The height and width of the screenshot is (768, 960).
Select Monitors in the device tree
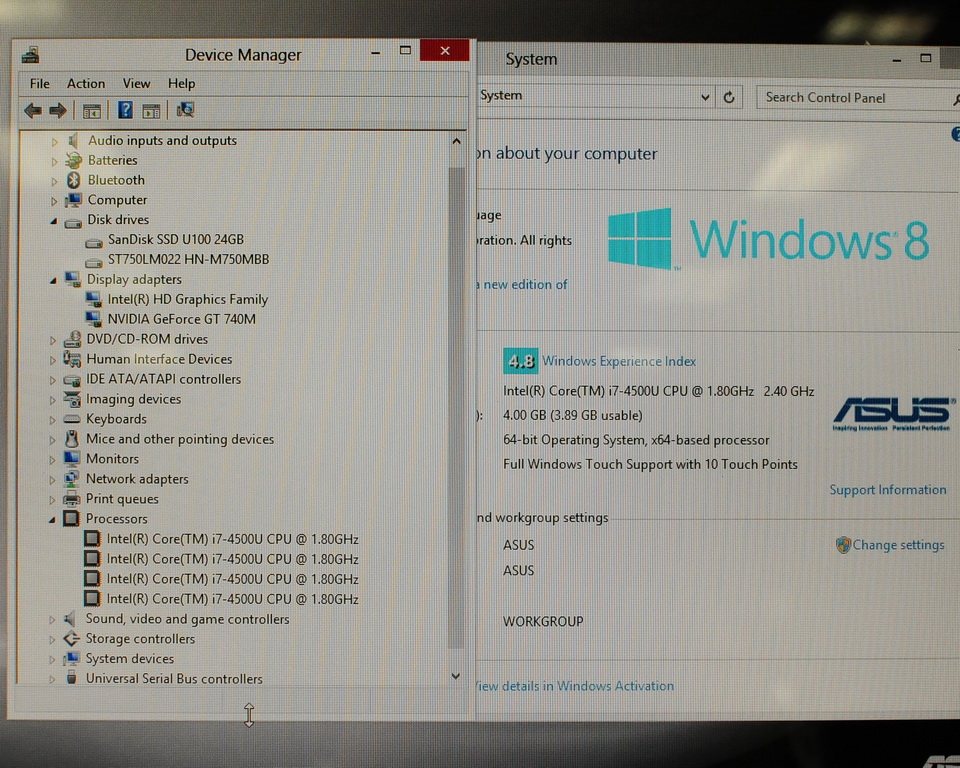point(113,459)
